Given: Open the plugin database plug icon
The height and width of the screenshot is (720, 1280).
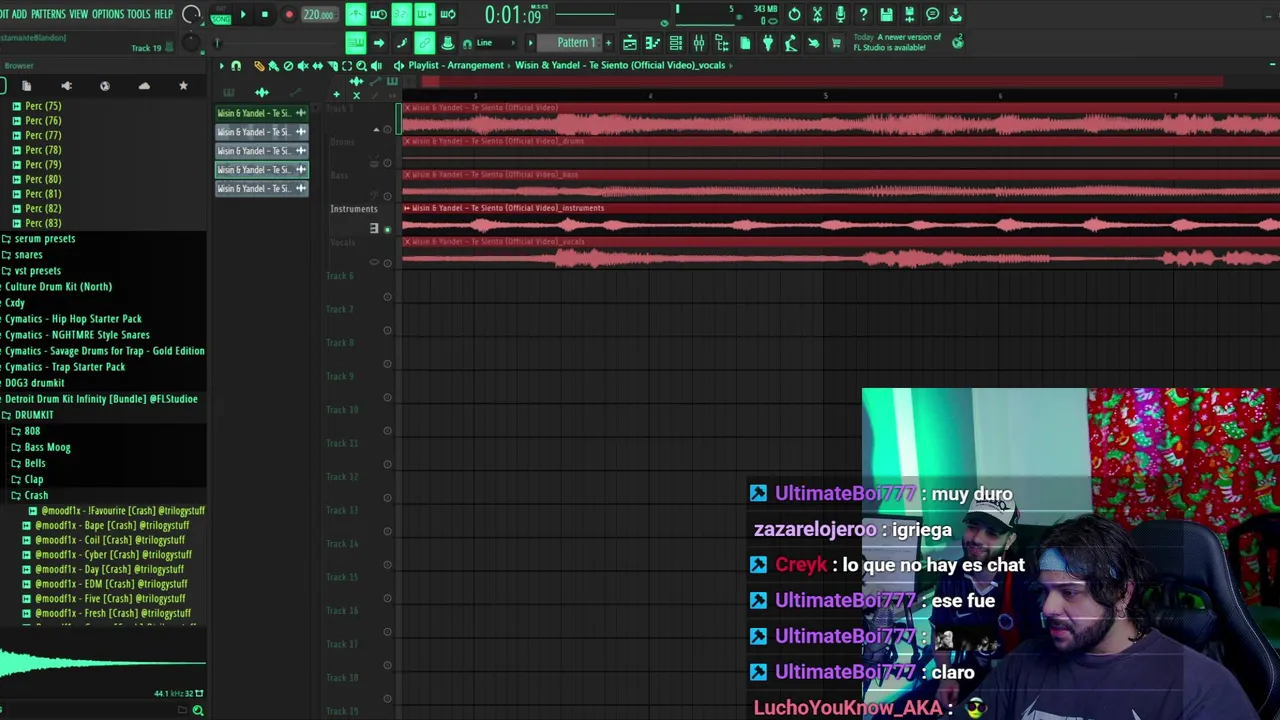Looking at the screenshot, I should [767, 43].
